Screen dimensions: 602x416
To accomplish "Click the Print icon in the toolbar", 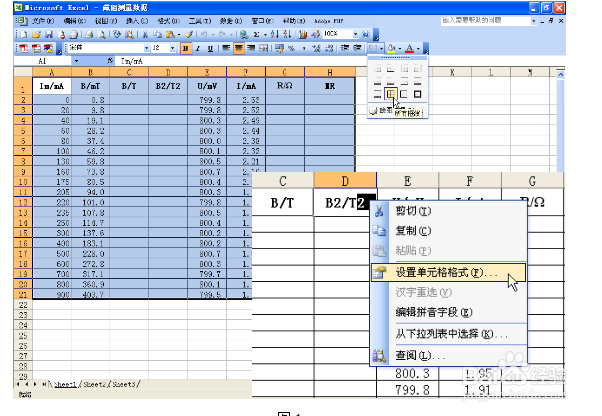I will pyautogui.click(x=89, y=35).
